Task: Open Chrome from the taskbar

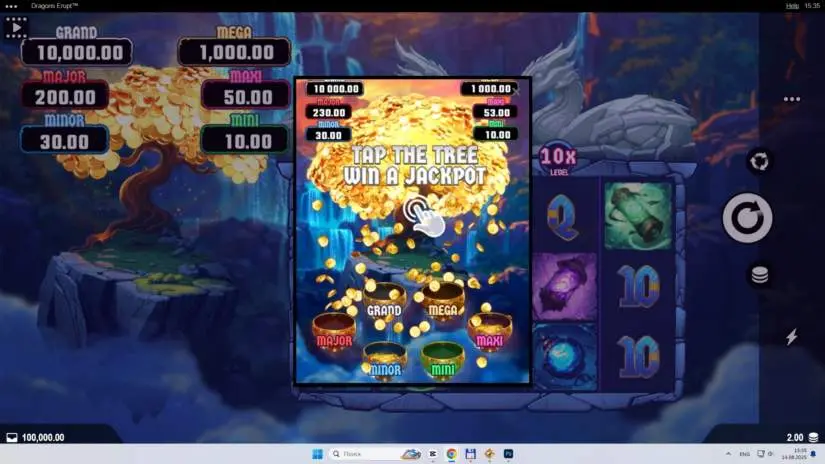Action: coord(451,453)
